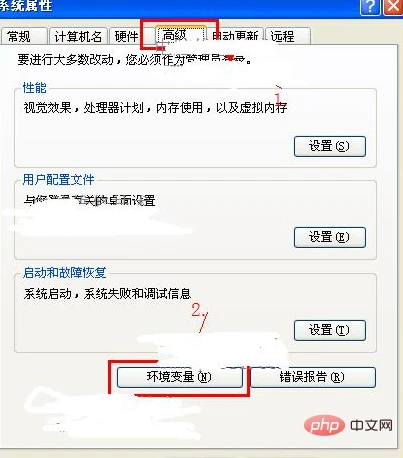Image resolution: width=403 pixels, height=458 pixels.
Task: Click the php logo watermark
Action: (x=324, y=425)
